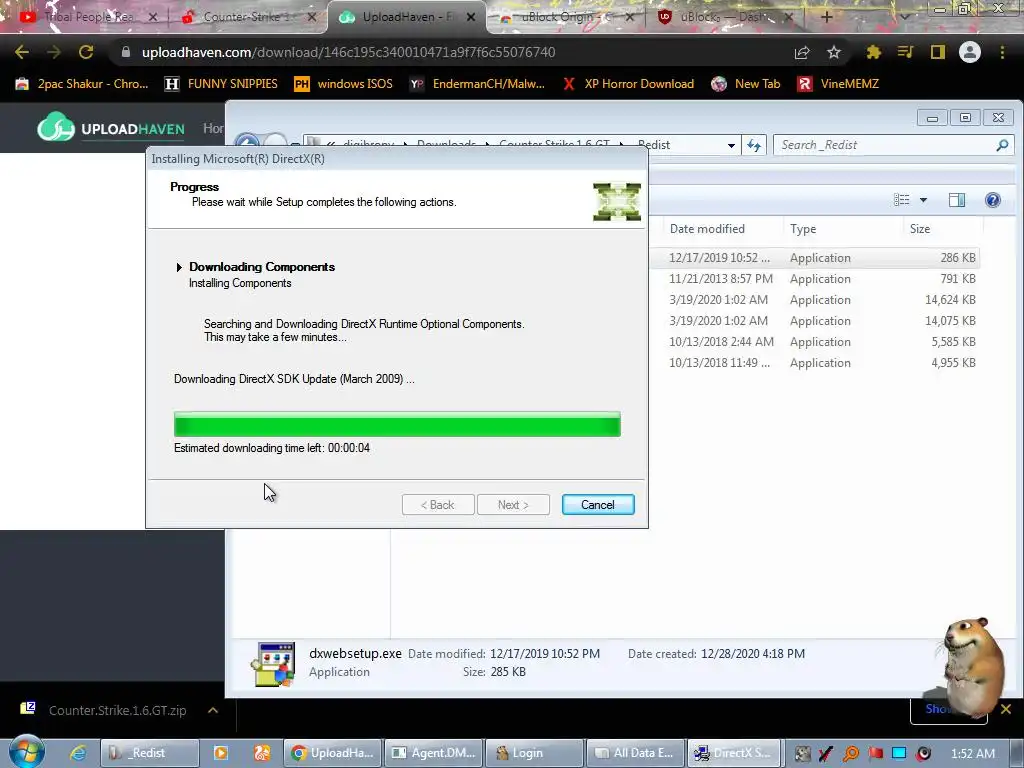Click the green download progress bar

(397, 424)
